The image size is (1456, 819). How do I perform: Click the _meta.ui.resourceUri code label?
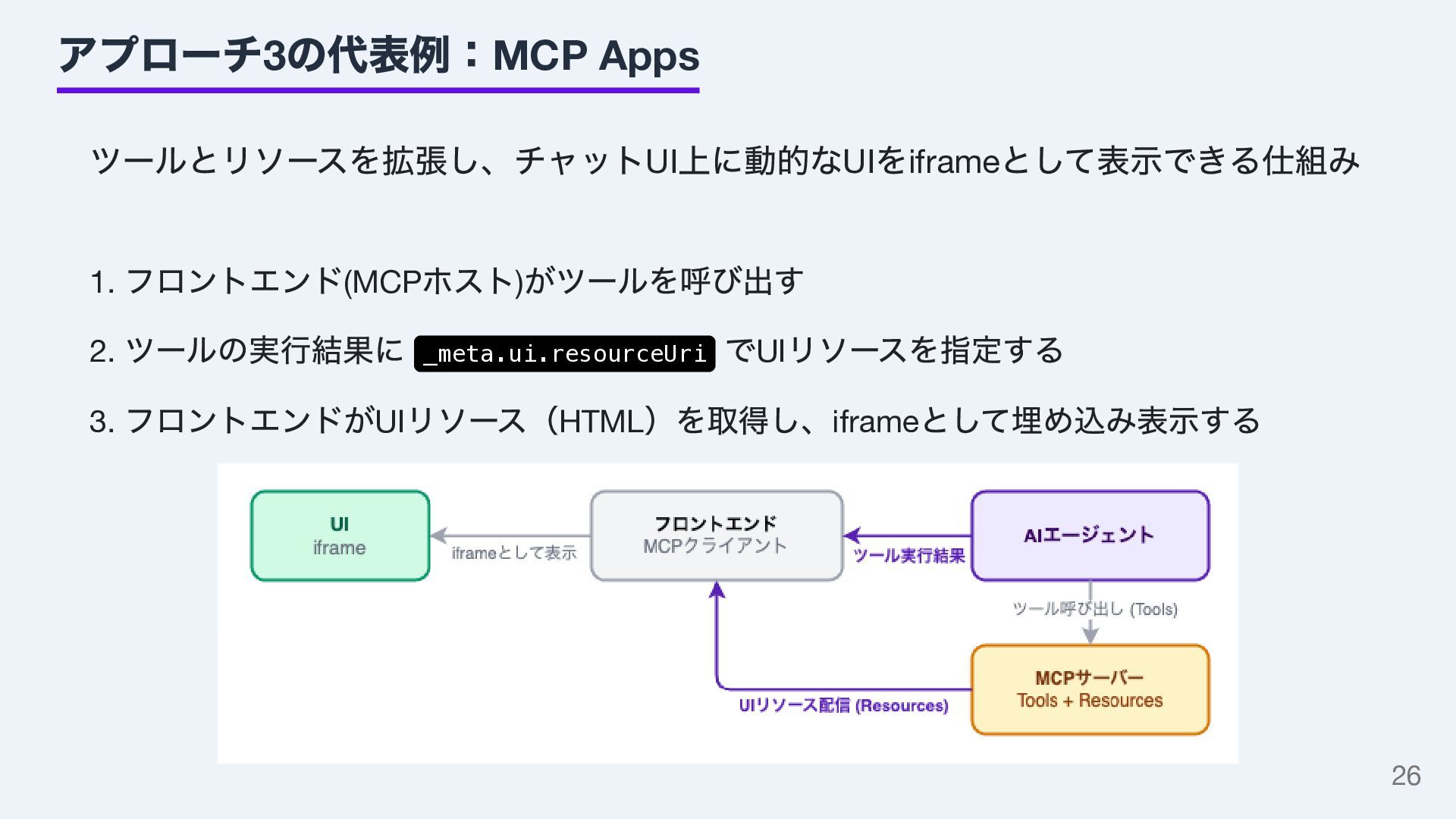pos(564,353)
